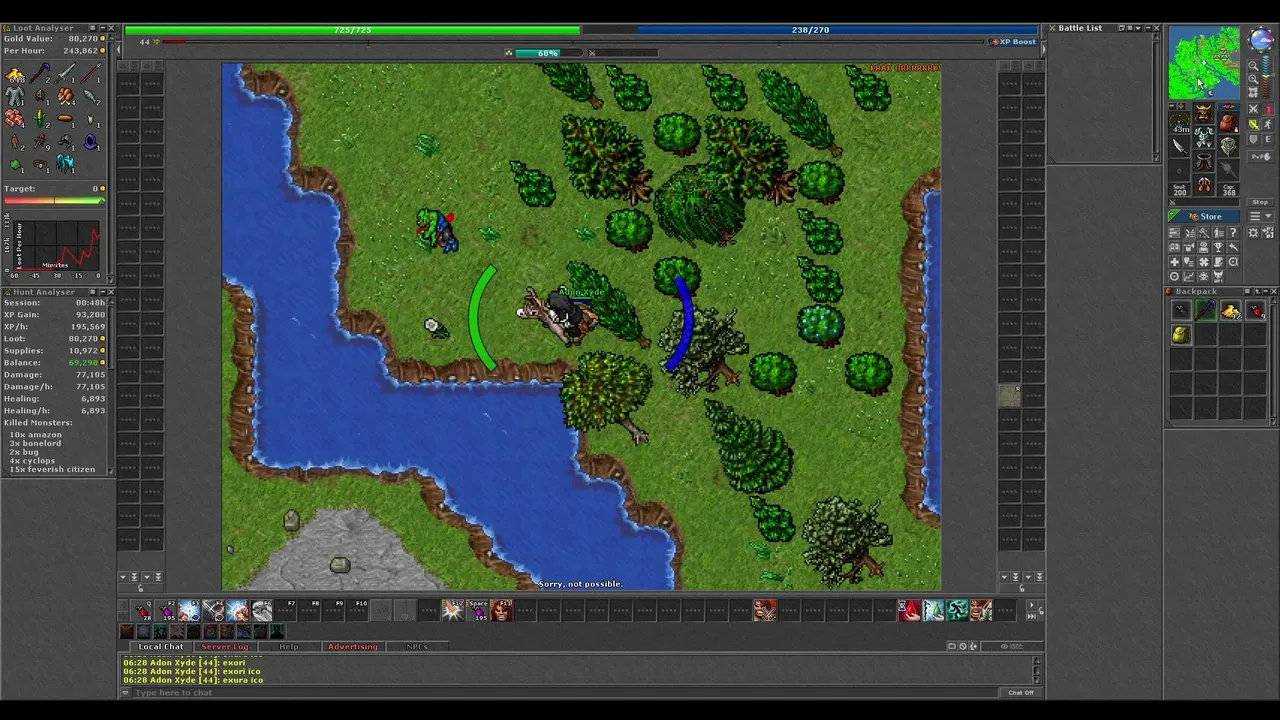
Task: Click gold coins stack in Loot Analyser
Action: click(15, 74)
